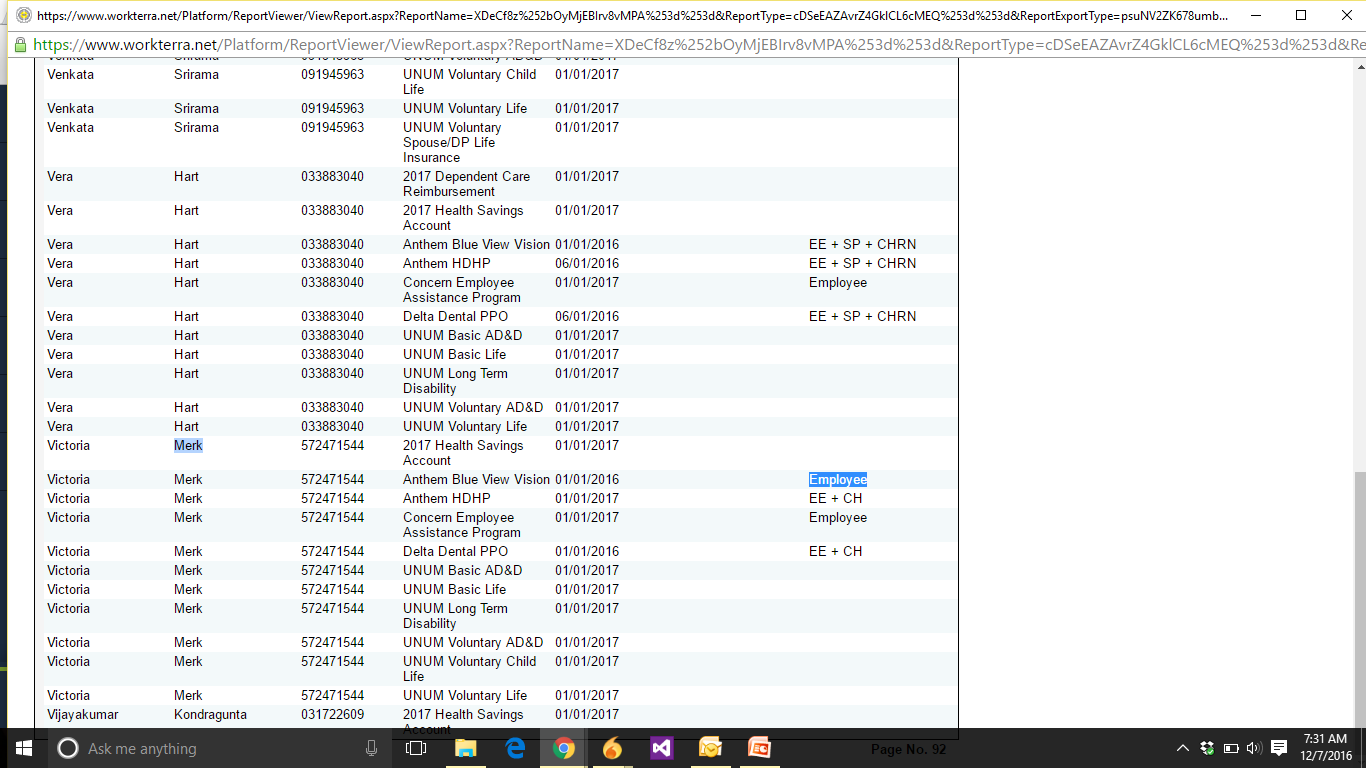Maximize the report viewer window

tap(1300, 16)
